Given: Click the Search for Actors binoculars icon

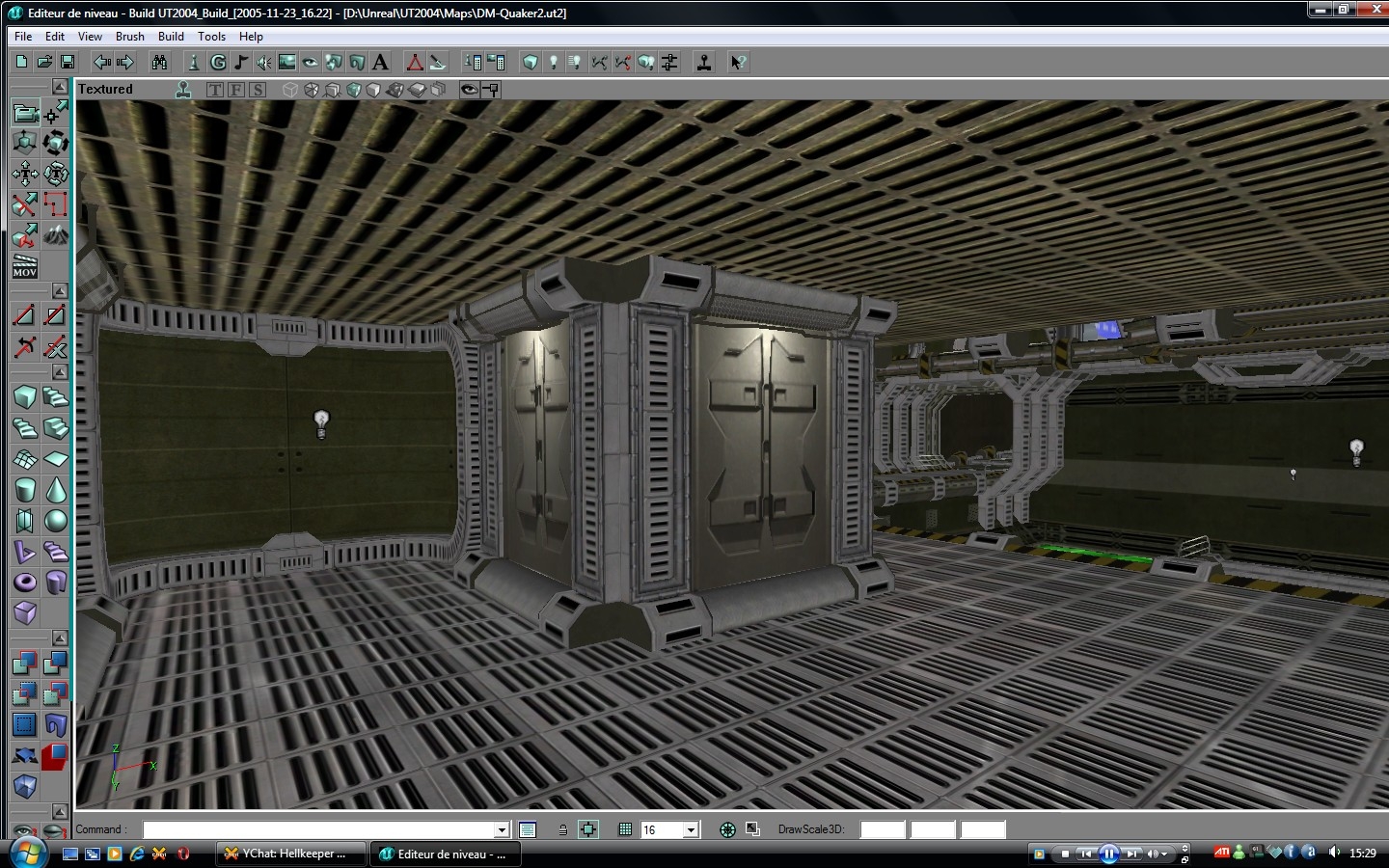Looking at the screenshot, I should coord(159,63).
